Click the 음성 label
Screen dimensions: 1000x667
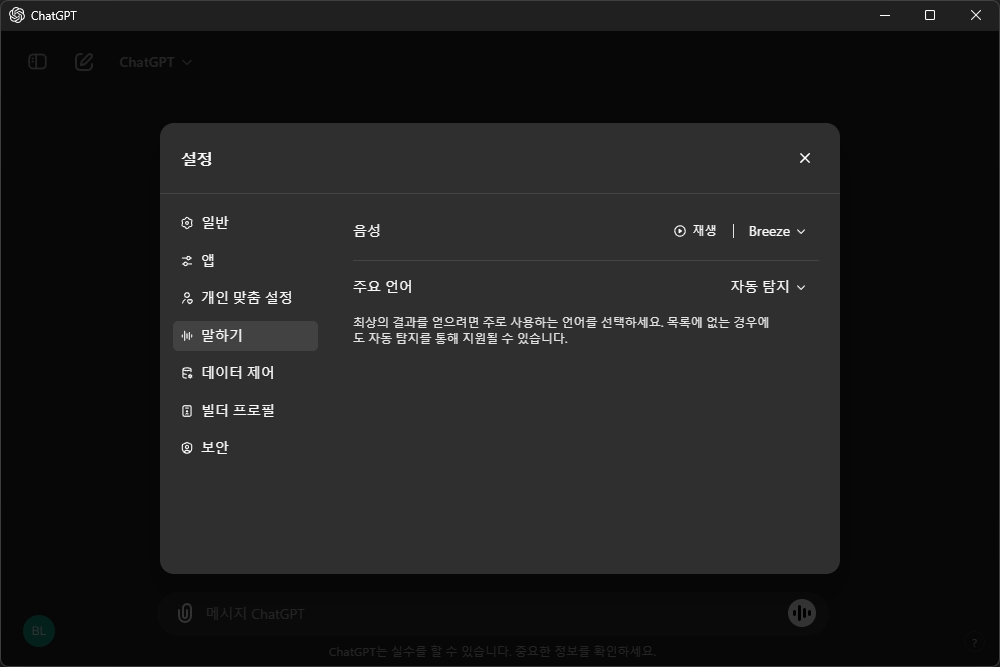point(367,231)
